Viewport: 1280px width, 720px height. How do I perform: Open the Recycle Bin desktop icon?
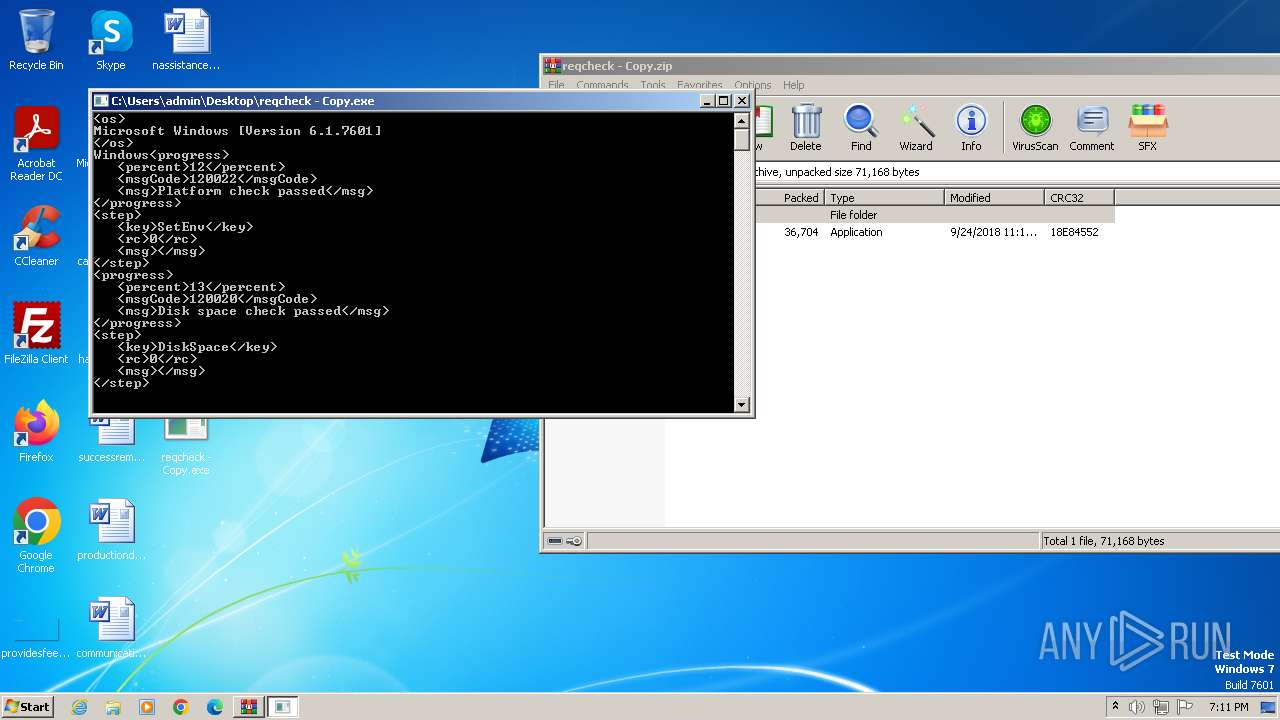pos(36,40)
